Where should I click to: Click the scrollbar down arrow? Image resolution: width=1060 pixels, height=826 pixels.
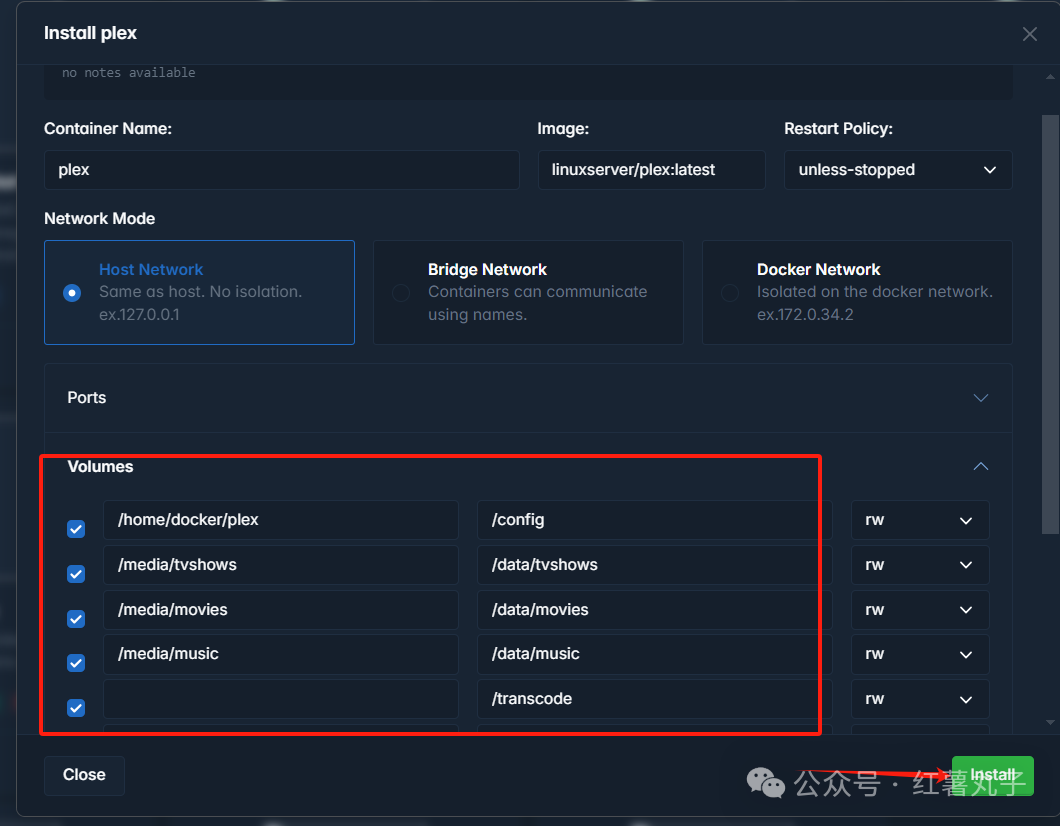pyautogui.click(x=1050, y=723)
